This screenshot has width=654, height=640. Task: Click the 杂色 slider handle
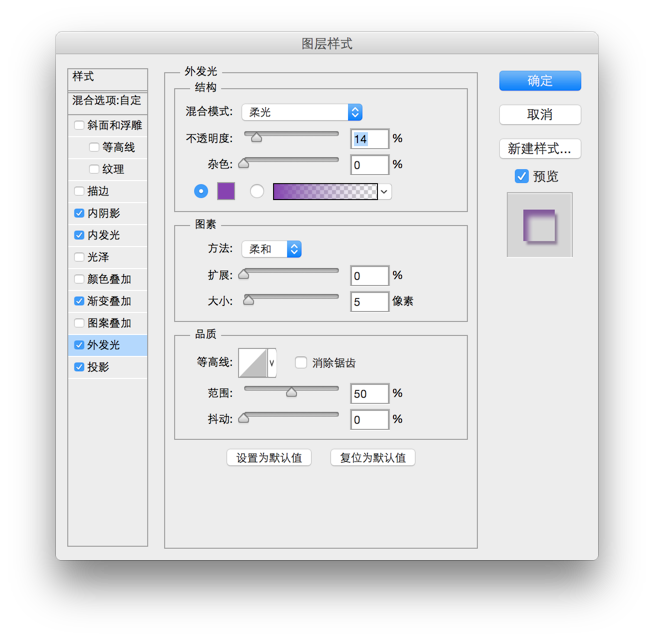click(244, 163)
